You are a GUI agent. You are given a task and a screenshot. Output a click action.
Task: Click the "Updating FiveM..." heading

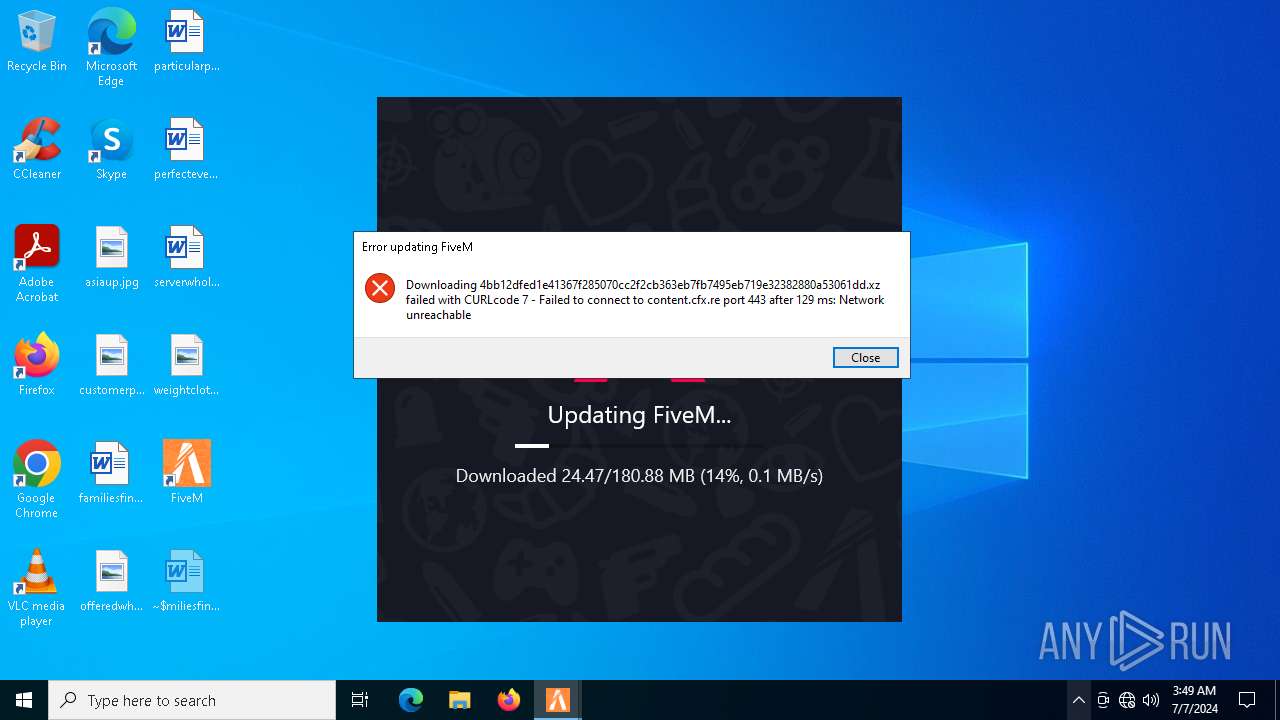639,415
